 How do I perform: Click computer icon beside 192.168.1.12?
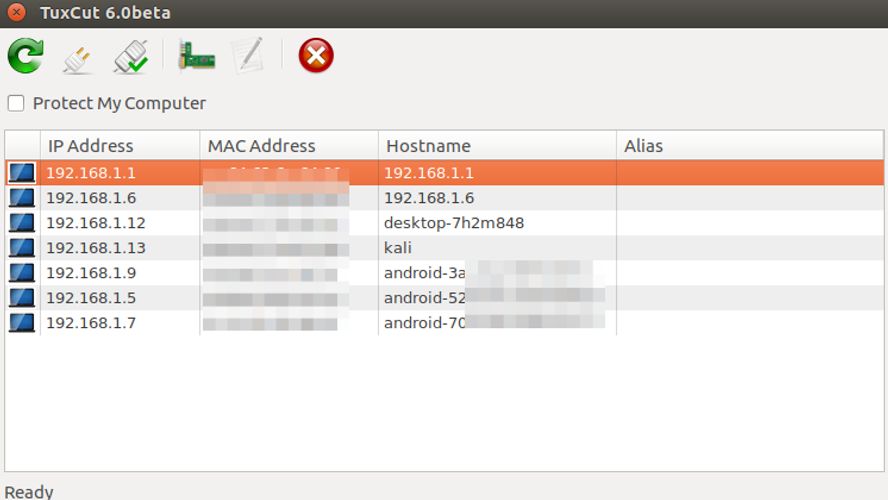pyautogui.click(x=21, y=223)
